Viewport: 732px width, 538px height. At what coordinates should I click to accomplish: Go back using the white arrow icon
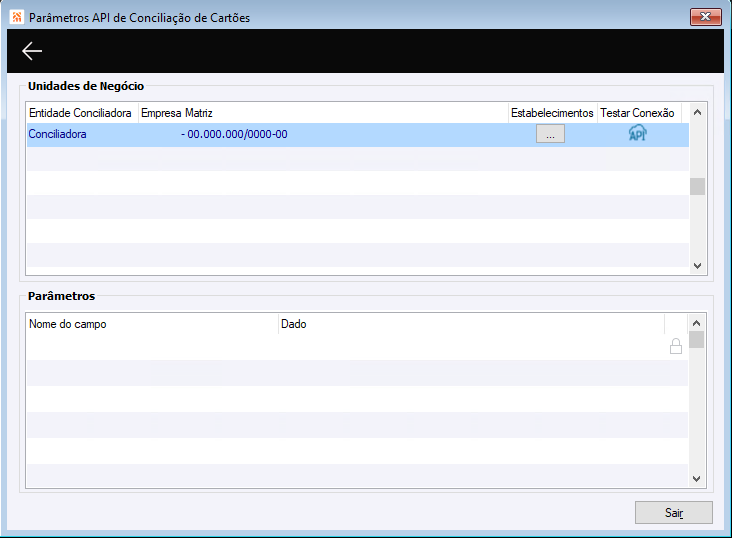tap(32, 51)
